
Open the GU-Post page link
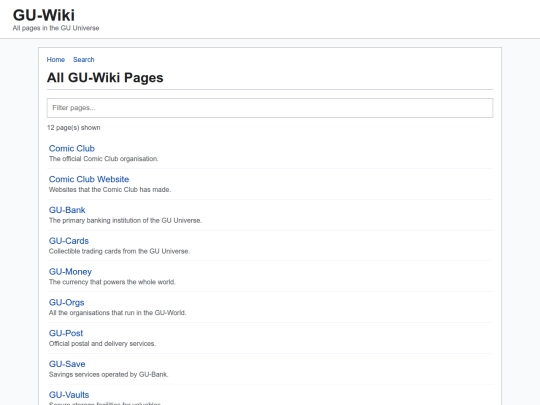point(66,333)
